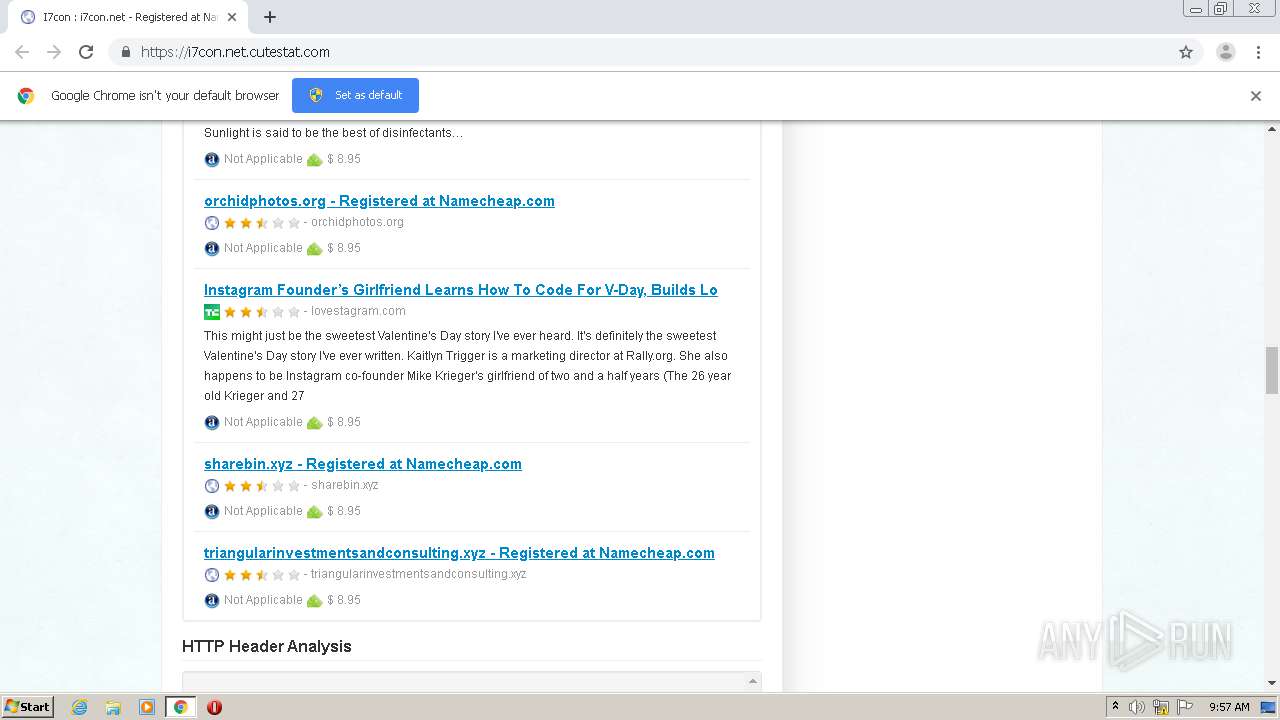Viewport: 1280px width, 720px height.
Task: Launch Internet Explorer from taskbar
Action: tap(79, 707)
